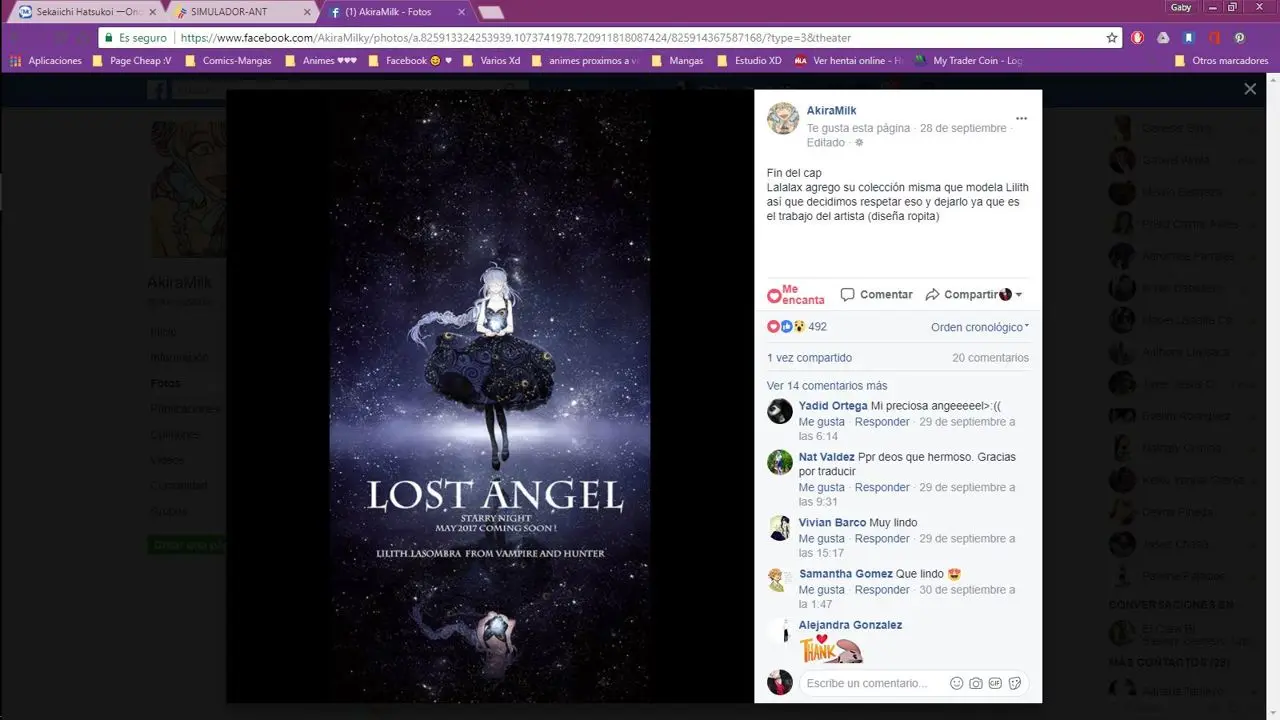Open post options three-dot menu
Screen dimensions: 1280x720
point(1021,118)
